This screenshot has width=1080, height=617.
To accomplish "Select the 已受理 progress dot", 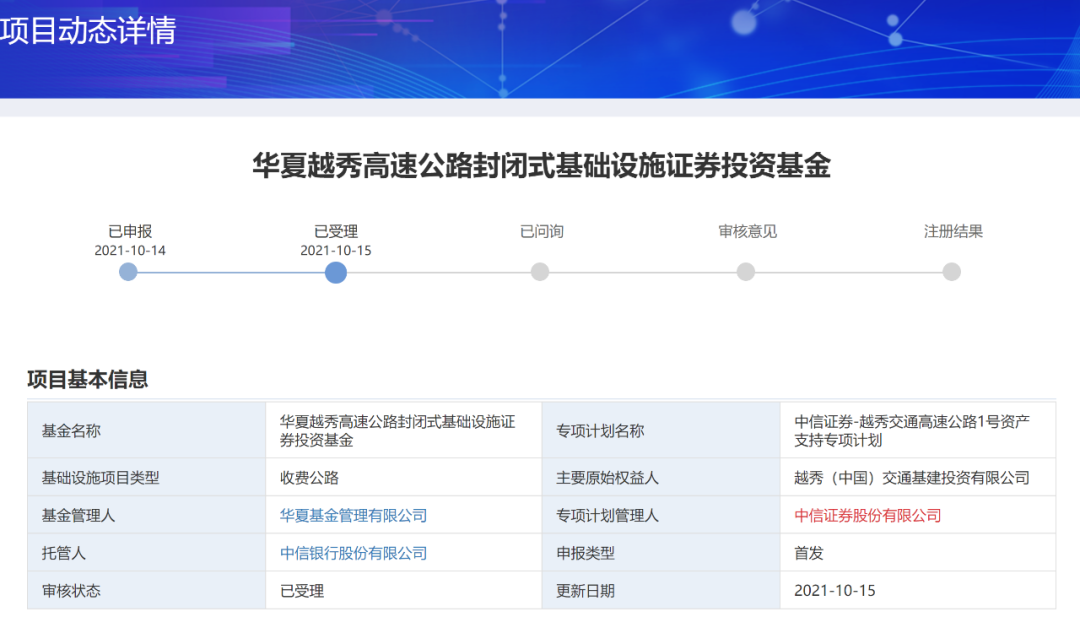I will click(x=336, y=272).
